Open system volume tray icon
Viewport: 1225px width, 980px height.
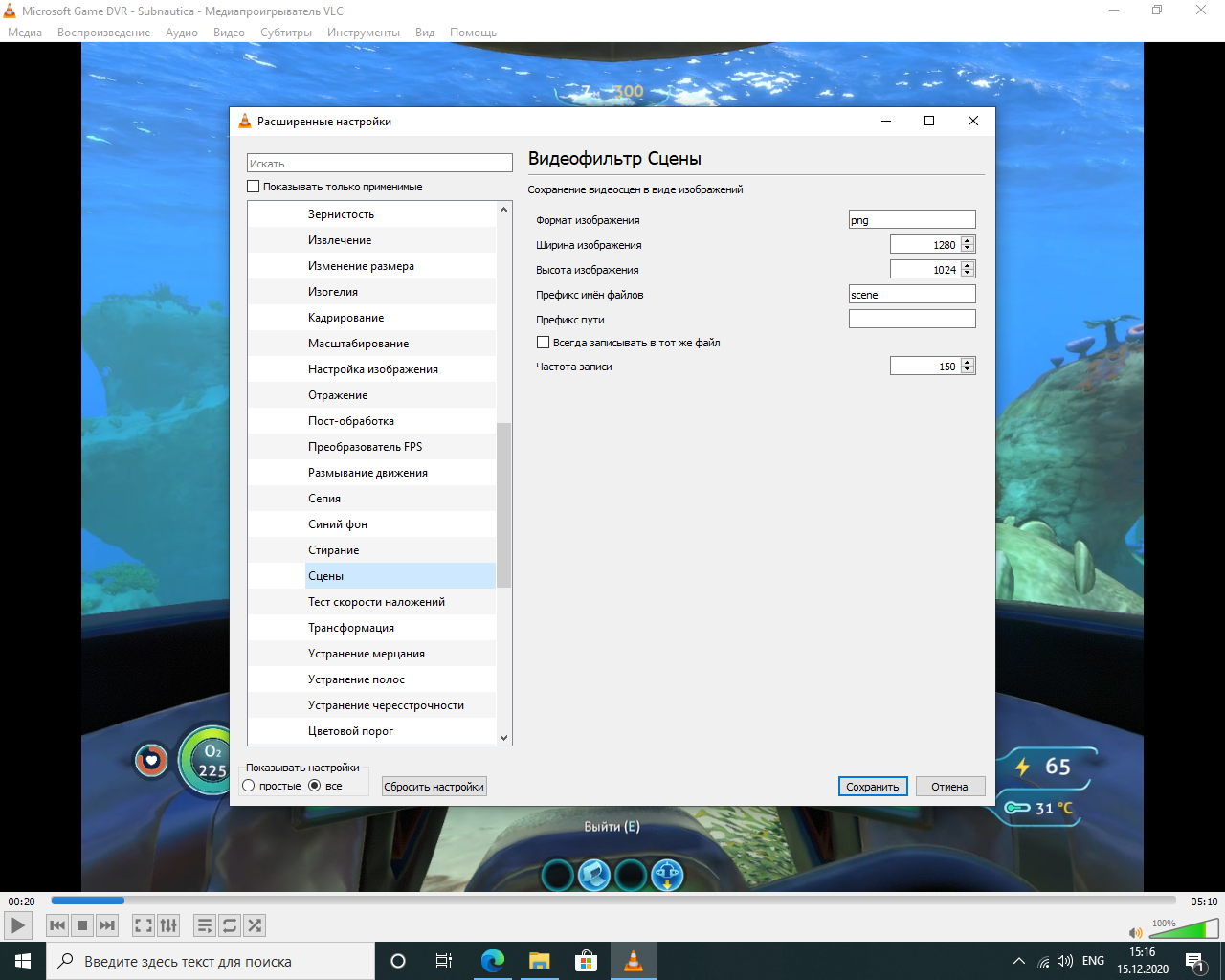click(1065, 961)
